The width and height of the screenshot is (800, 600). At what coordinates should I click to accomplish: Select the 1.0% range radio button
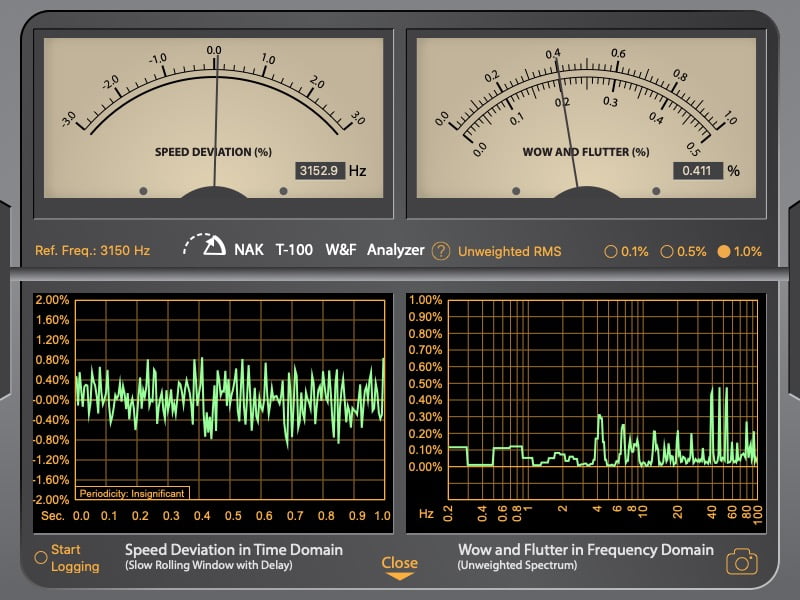tap(723, 252)
